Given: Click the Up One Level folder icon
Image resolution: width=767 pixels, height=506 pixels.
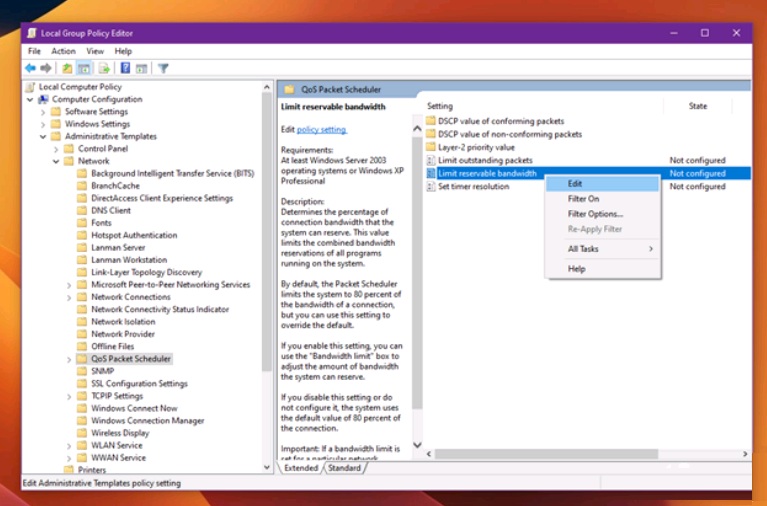Looking at the screenshot, I should [67, 69].
